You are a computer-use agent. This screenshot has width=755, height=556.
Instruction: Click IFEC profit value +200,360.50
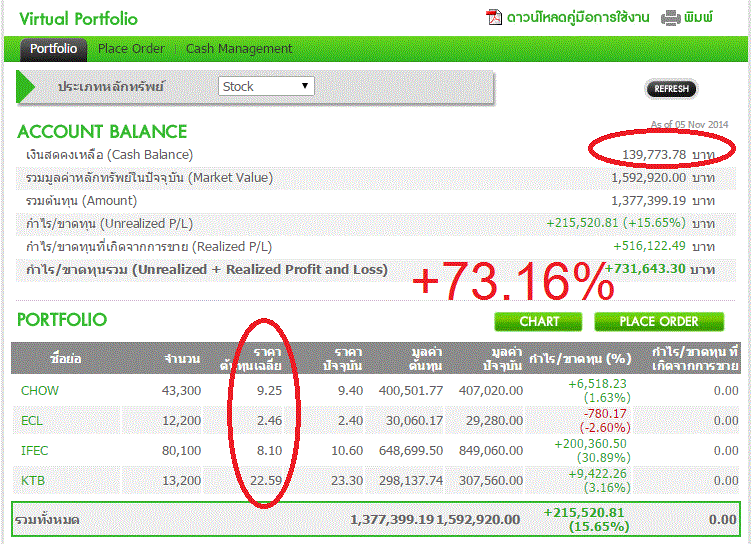point(590,443)
